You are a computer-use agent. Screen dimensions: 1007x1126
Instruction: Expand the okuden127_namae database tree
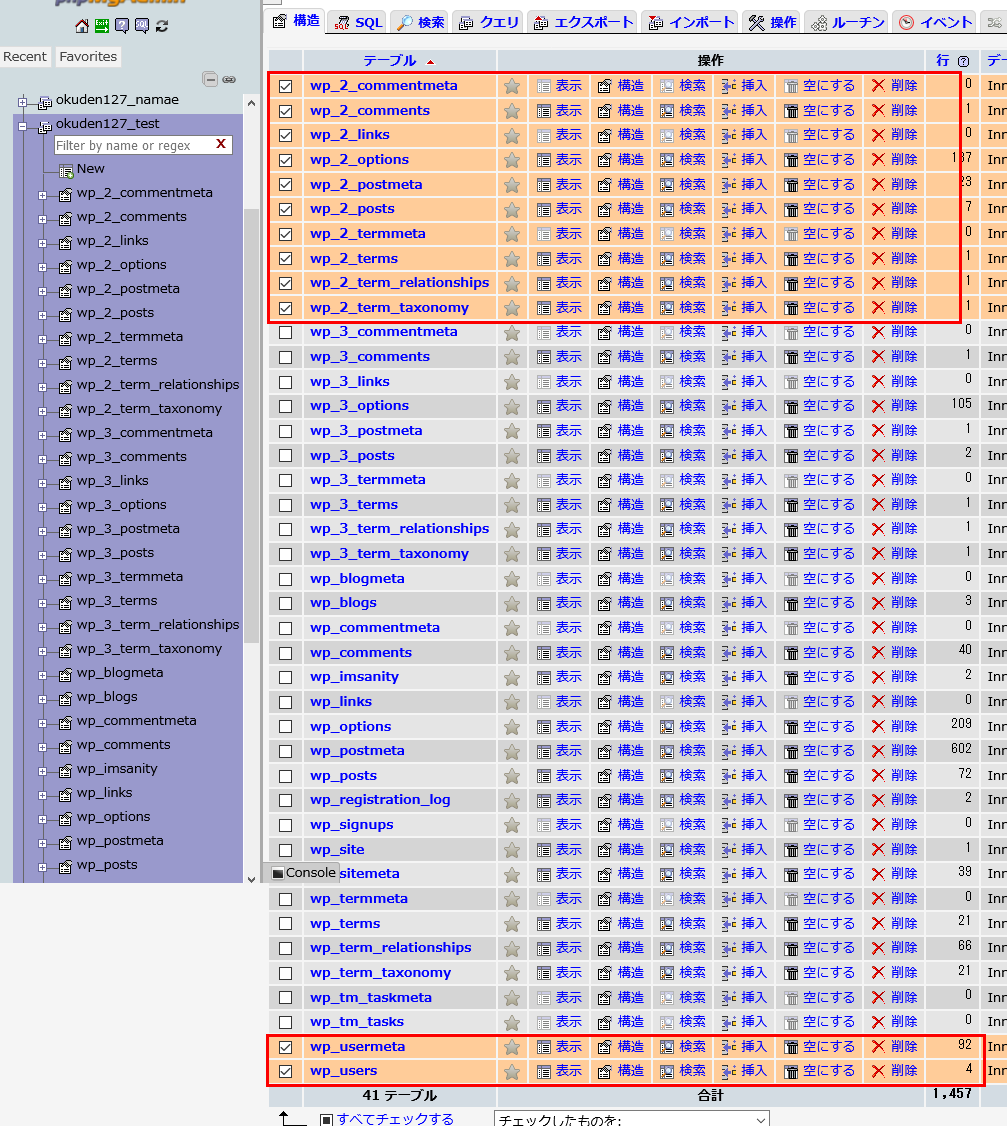pyautogui.click(x=22, y=101)
